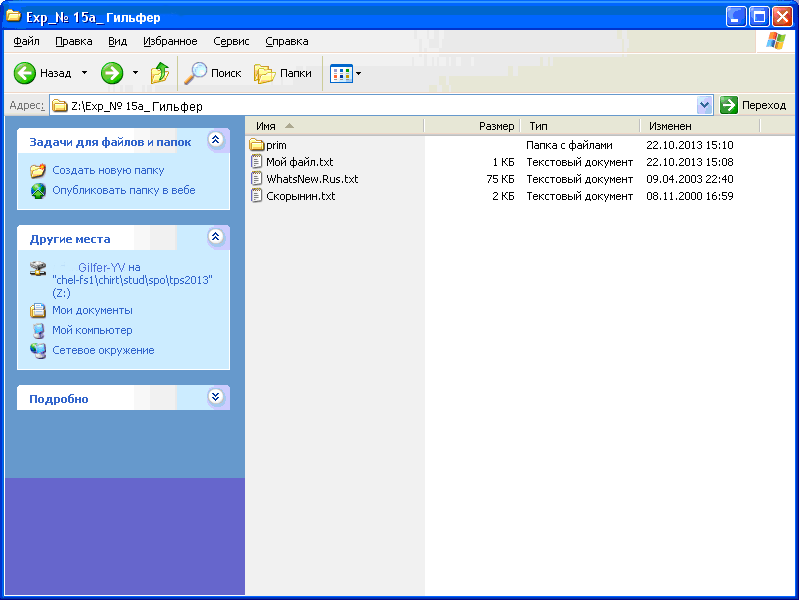
Task: Click the WhatsNew.Rus.txt document icon
Action: click(257, 179)
